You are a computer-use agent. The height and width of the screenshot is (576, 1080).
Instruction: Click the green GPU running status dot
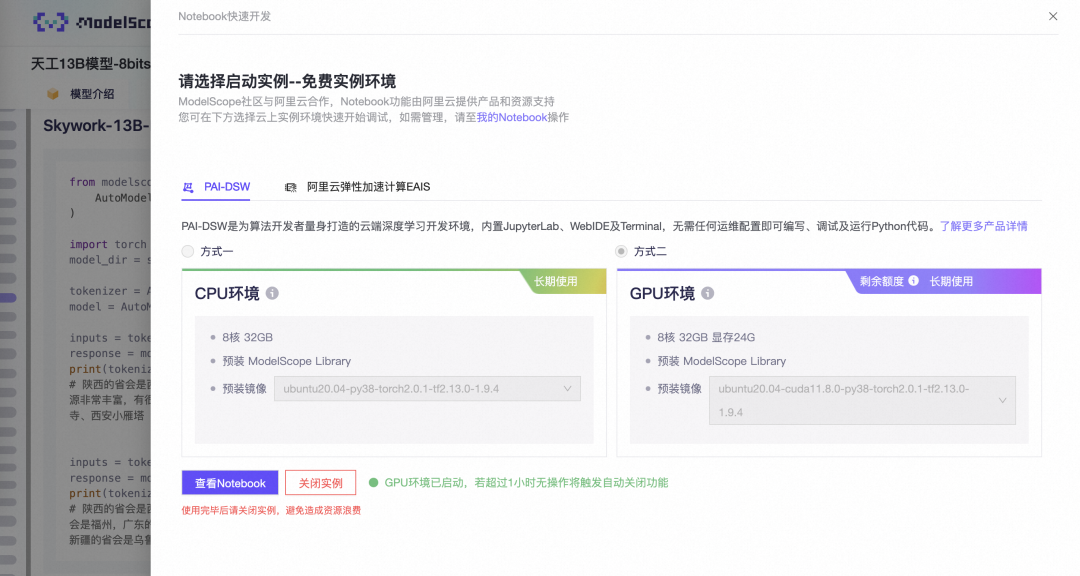[x=374, y=482]
